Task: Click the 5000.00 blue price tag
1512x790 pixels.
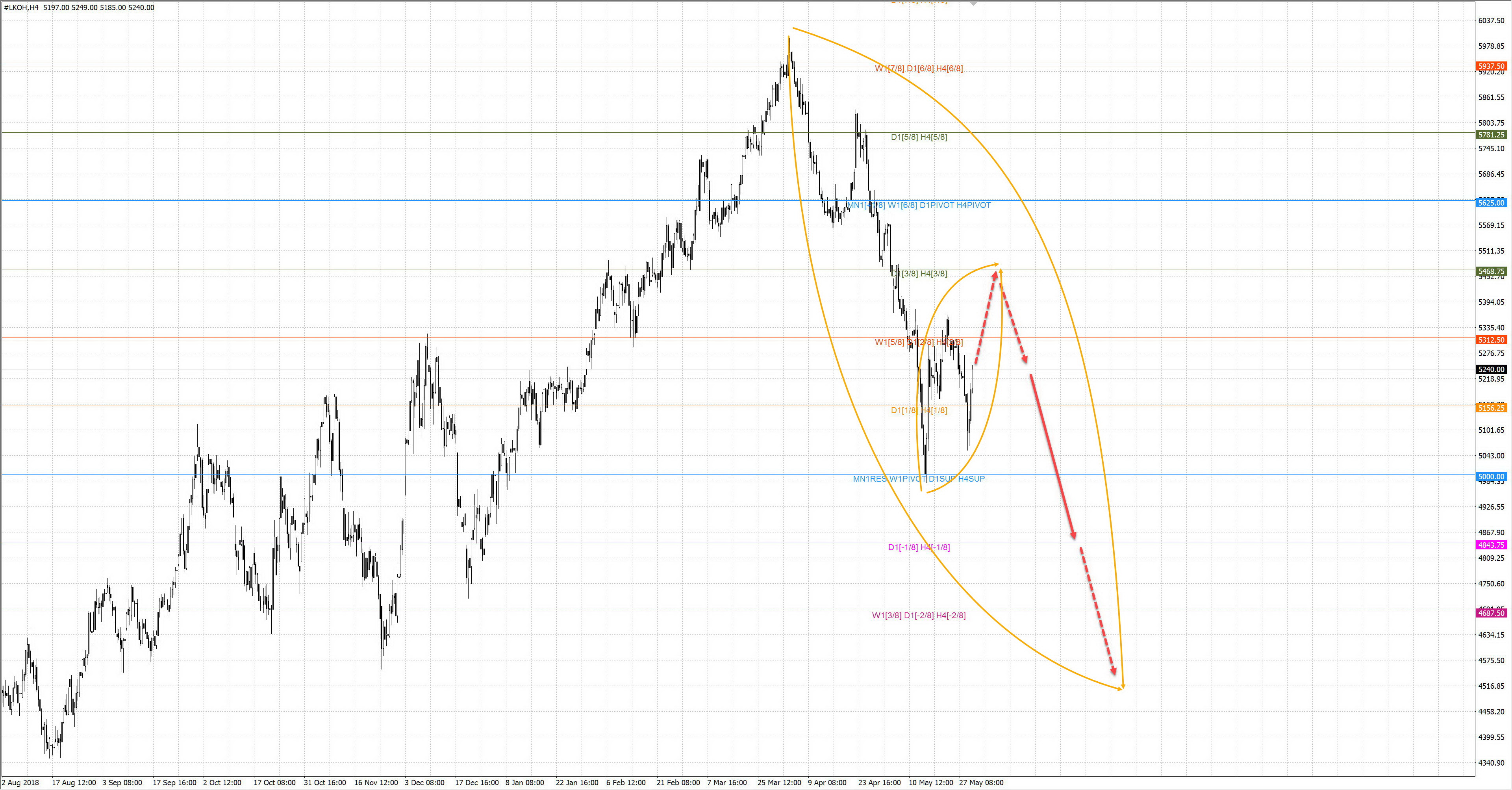Action: pyautogui.click(x=1491, y=477)
